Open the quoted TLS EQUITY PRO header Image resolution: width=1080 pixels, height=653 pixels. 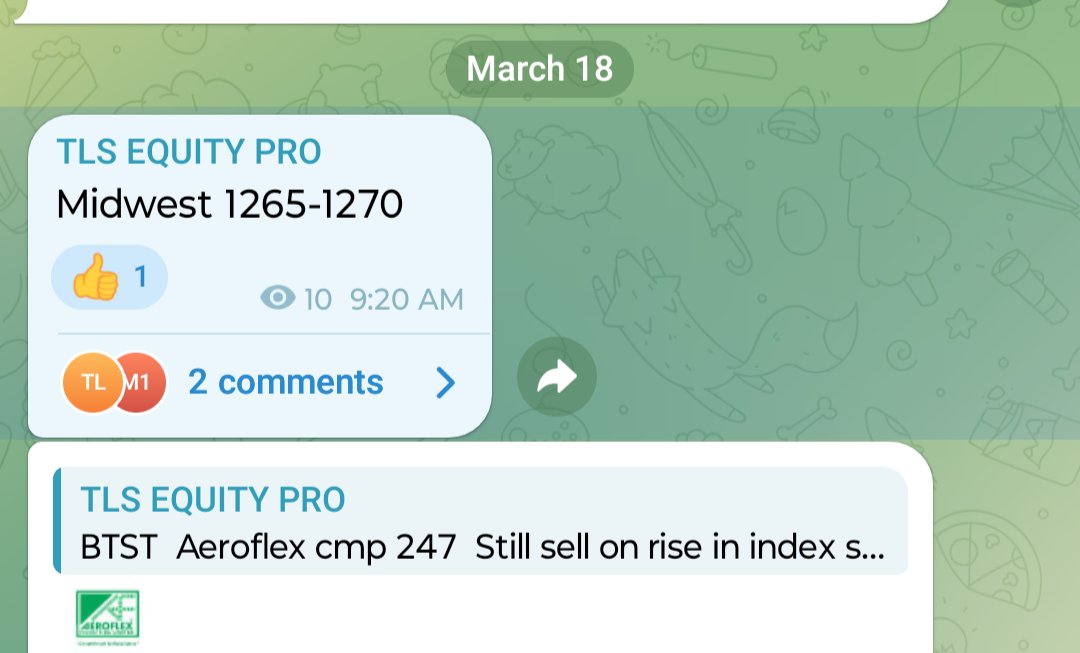pyautogui.click(x=213, y=499)
